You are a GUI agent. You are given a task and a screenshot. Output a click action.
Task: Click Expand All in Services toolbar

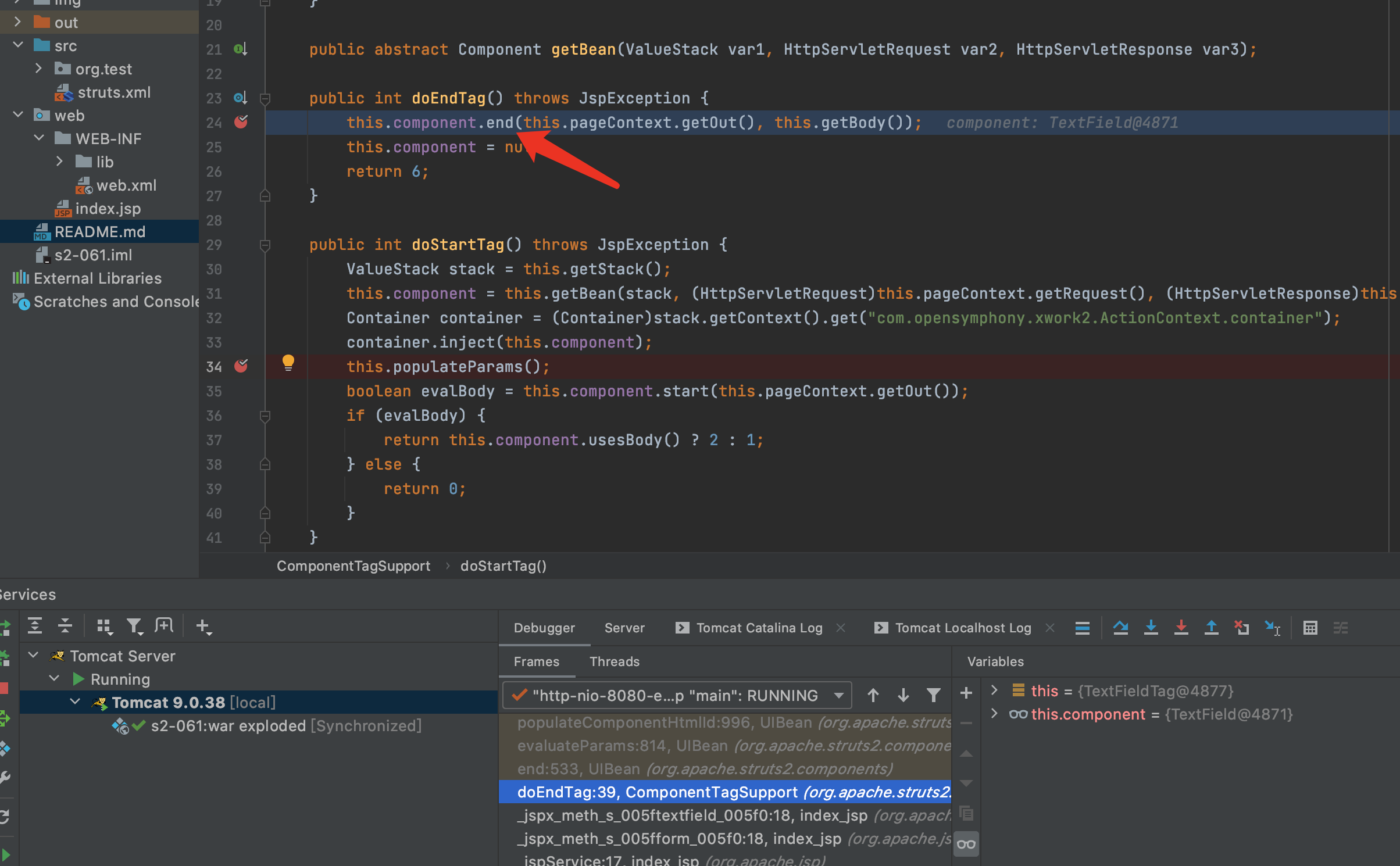35,626
